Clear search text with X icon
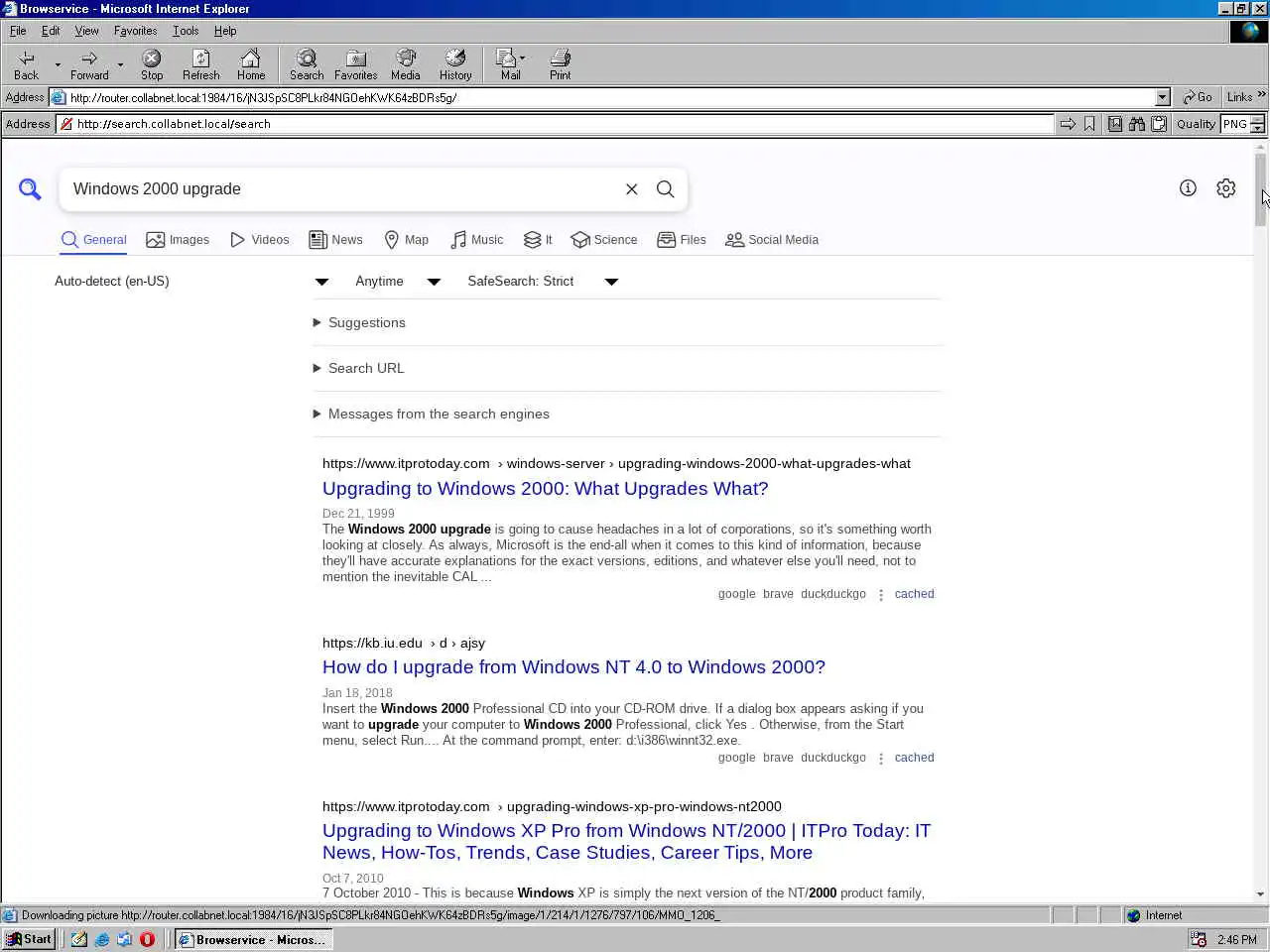The width and height of the screenshot is (1270, 952). [x=631, y=189]
